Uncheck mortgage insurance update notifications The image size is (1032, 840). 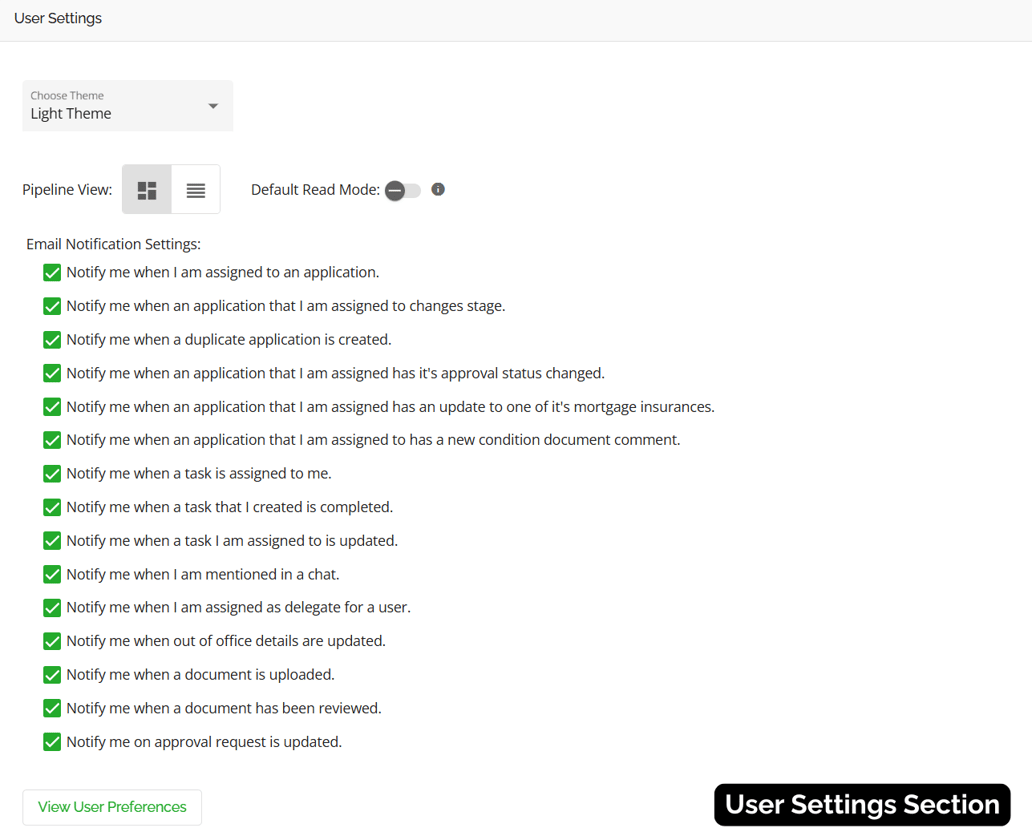click(x=51, y=406)
